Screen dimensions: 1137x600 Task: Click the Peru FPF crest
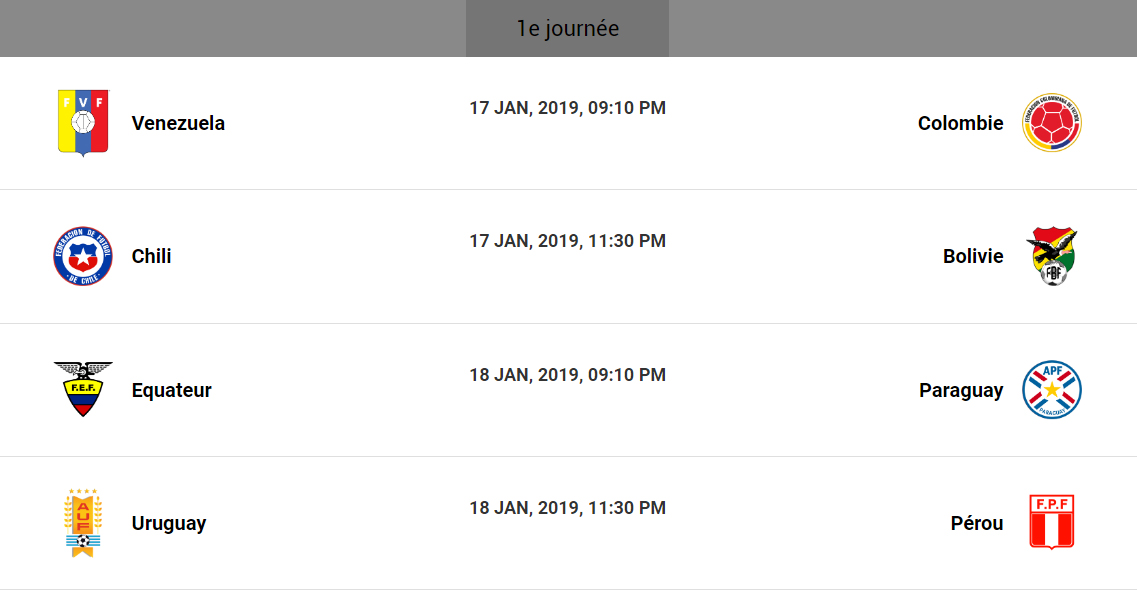tap(1052, 522)
